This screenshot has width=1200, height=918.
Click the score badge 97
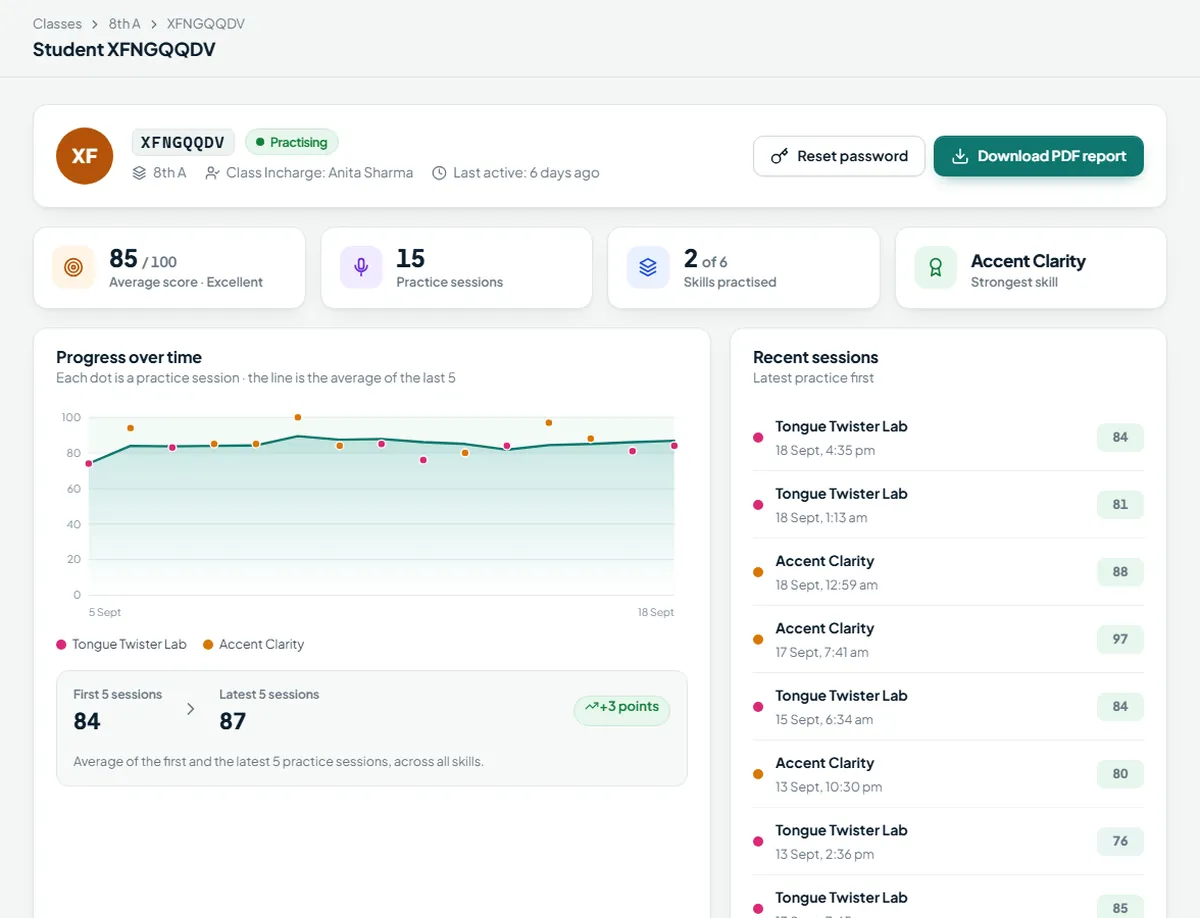pos(1120,639)
